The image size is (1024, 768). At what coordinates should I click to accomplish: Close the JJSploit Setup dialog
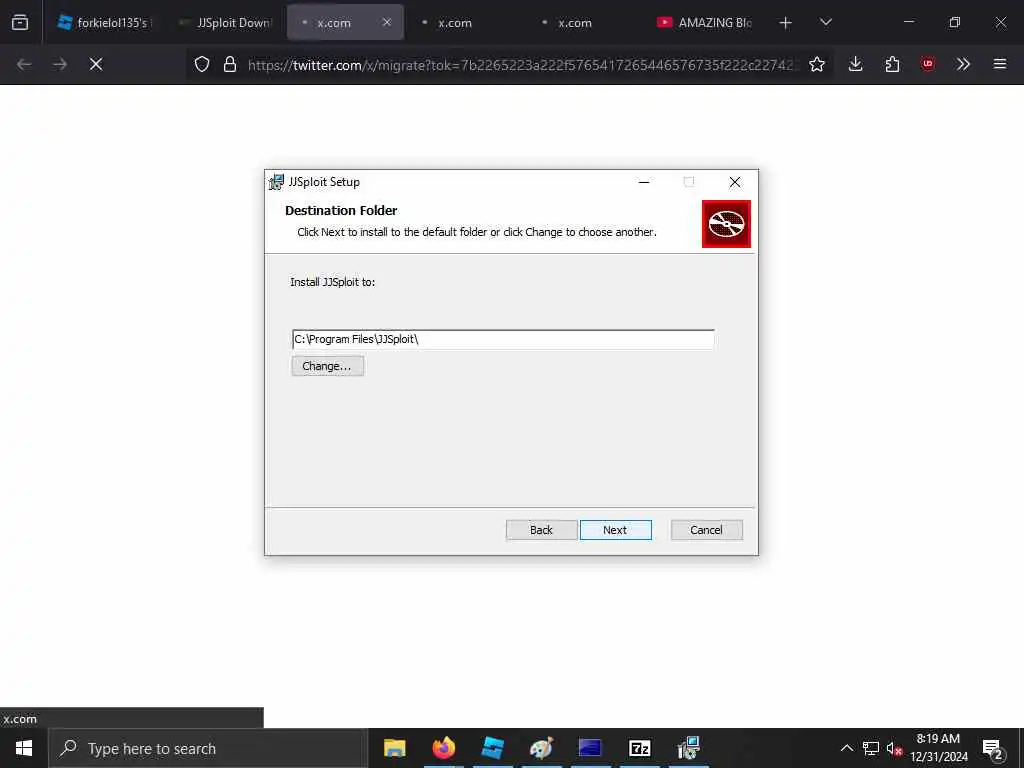coord(735,182)
